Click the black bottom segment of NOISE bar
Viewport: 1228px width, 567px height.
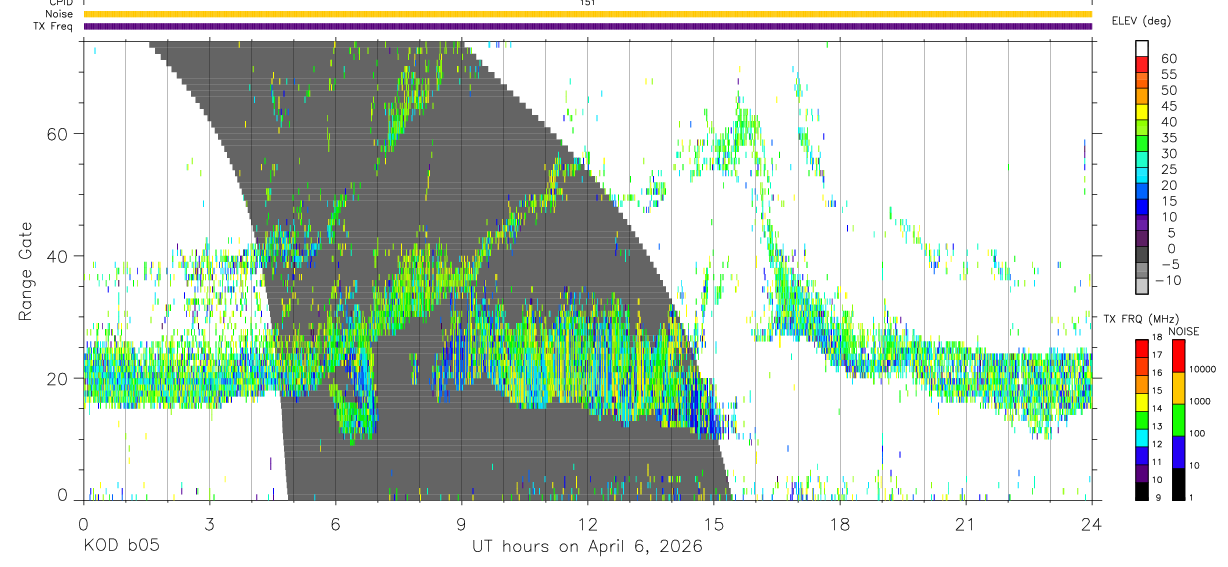1178,483
